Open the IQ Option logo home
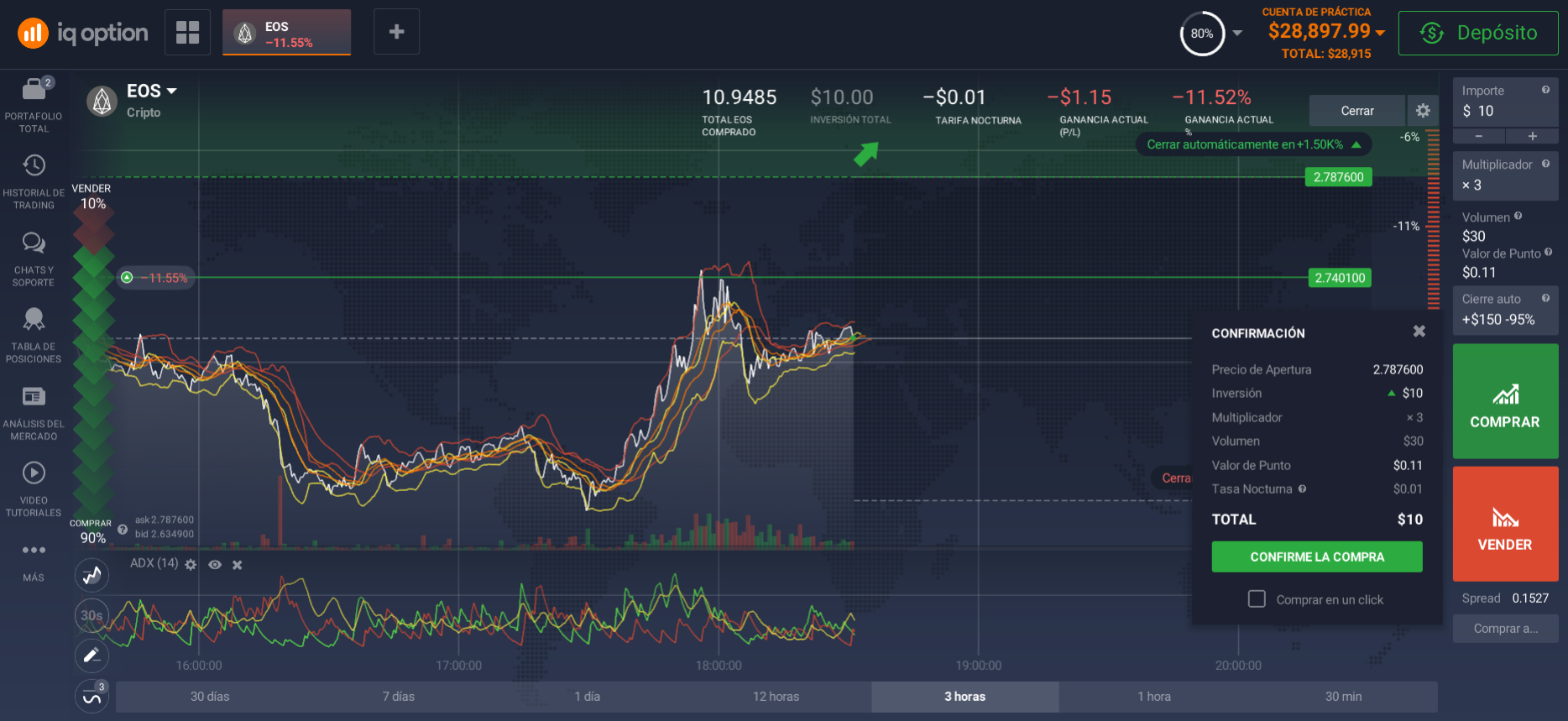The image size is (1568, 721). [x=82, y=33]
